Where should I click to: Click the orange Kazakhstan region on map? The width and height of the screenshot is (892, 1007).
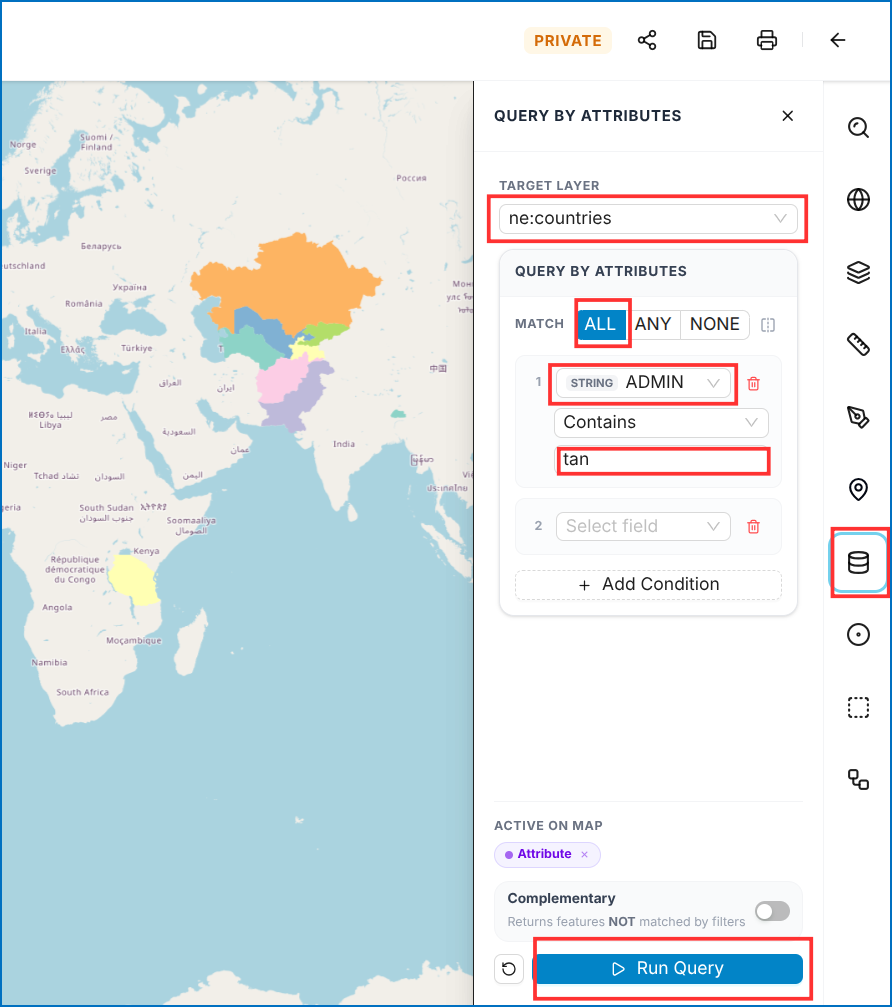pyautogui.click(x=289, y=283)
